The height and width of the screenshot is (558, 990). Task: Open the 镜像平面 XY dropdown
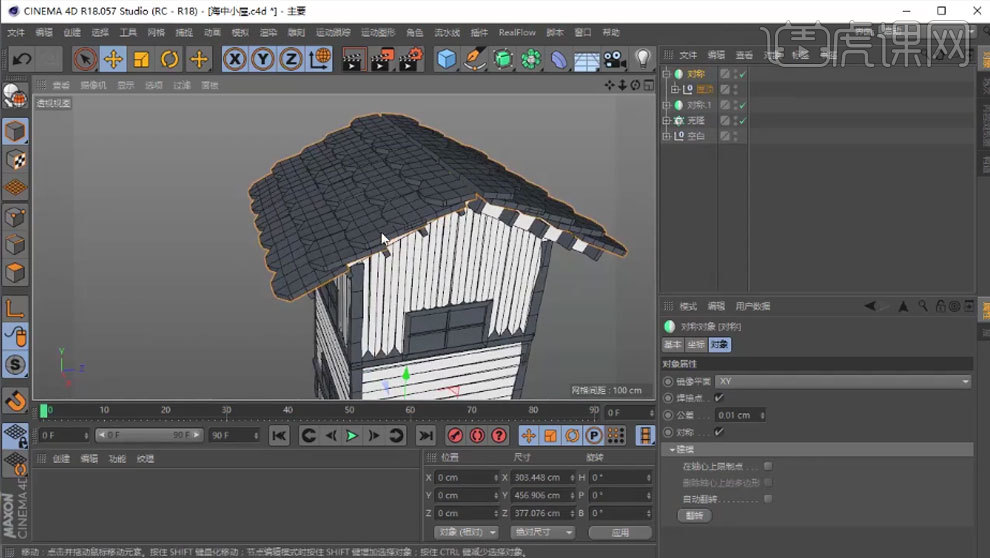point(842,381)
